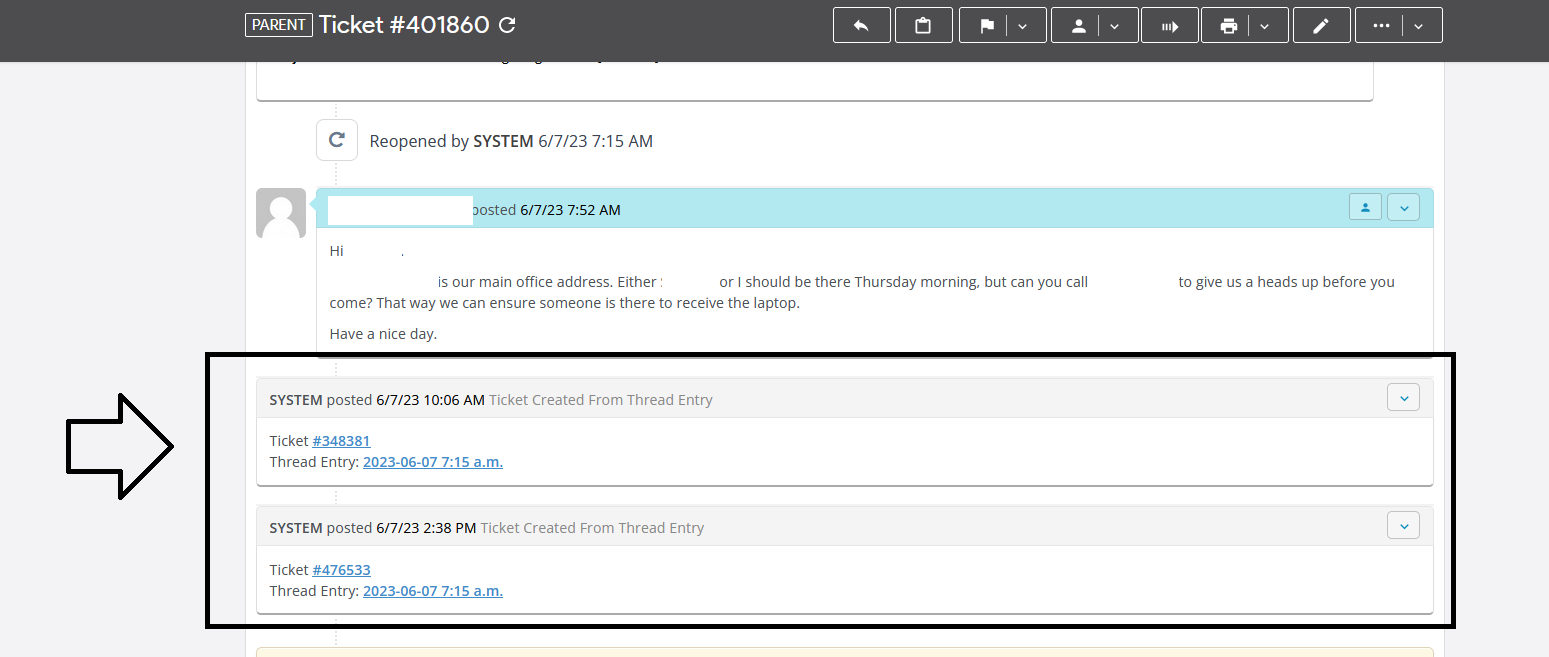
Task: Click the three-dots more options icon
Action: (x=1381, y=26)
